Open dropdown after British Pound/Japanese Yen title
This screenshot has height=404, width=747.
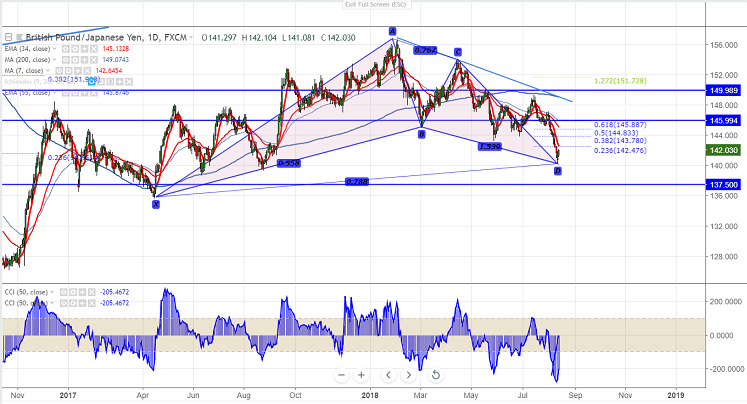(x=191, y=37)
